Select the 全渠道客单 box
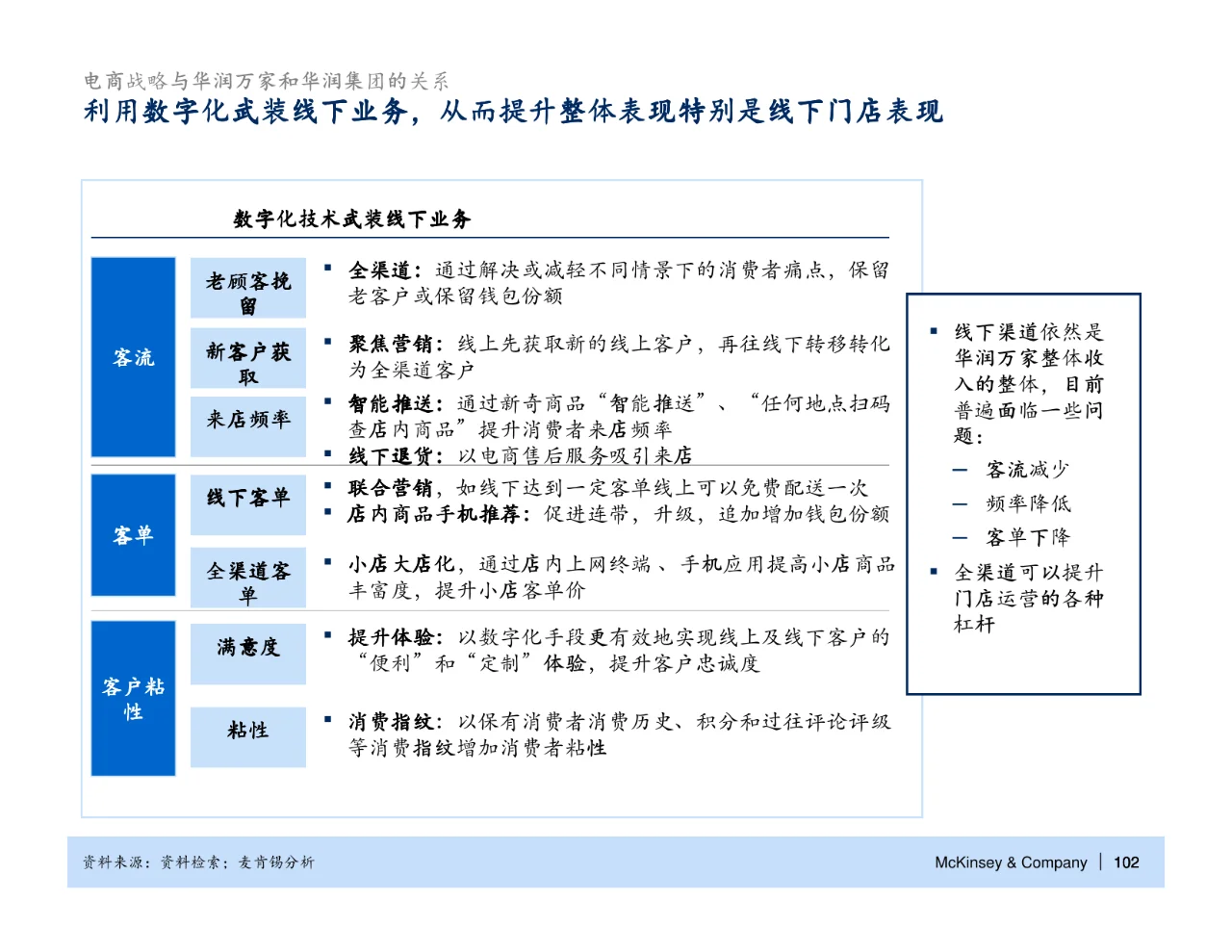1232x952 pixels. (x=247, y=577)
